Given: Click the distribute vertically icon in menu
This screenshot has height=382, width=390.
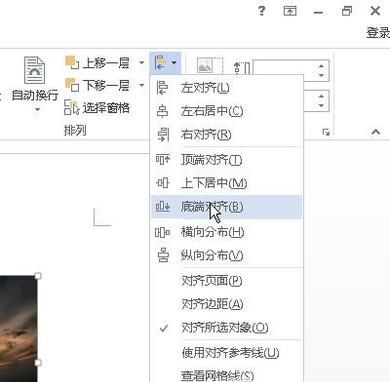Looking at the screenshot, I should click(x=163, y=256).
